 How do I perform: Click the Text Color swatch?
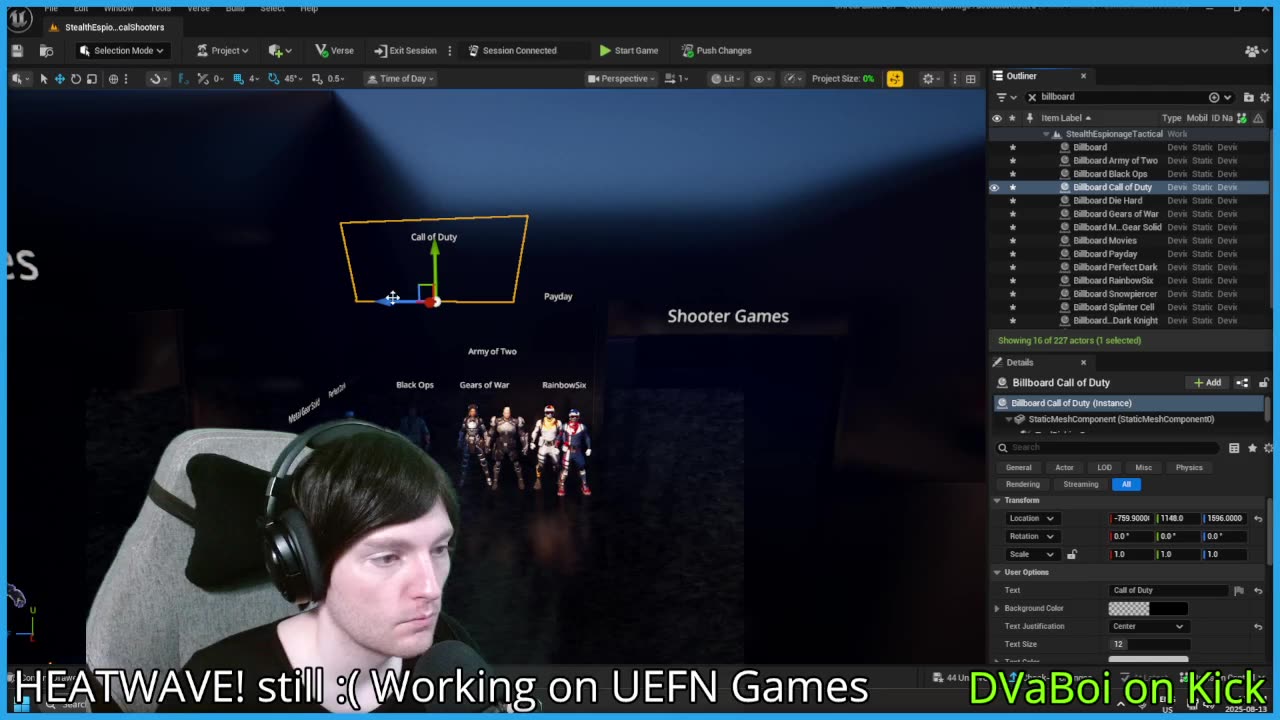click(x=1148, y=660)
